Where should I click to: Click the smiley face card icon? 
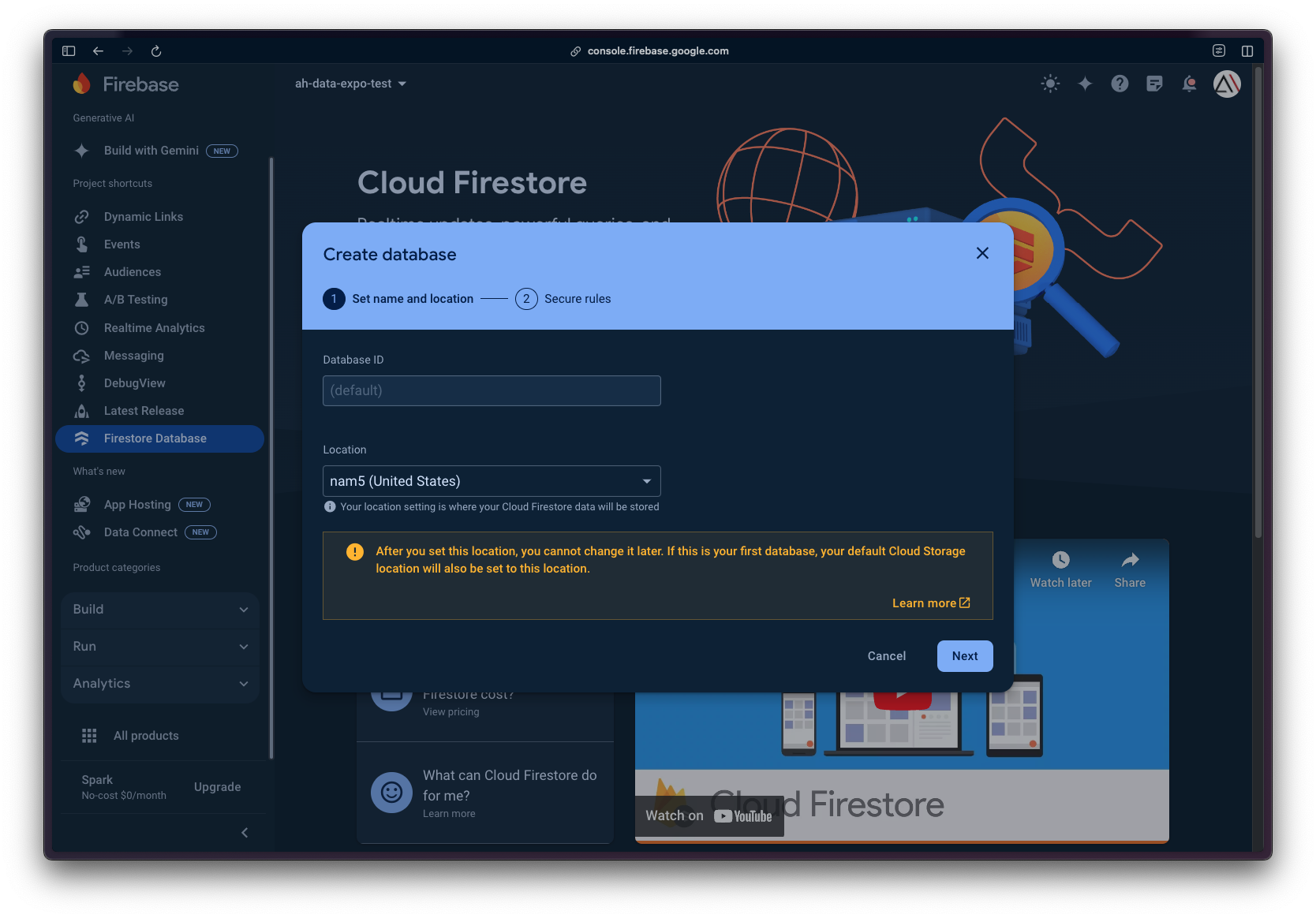[x=392, y=793]
